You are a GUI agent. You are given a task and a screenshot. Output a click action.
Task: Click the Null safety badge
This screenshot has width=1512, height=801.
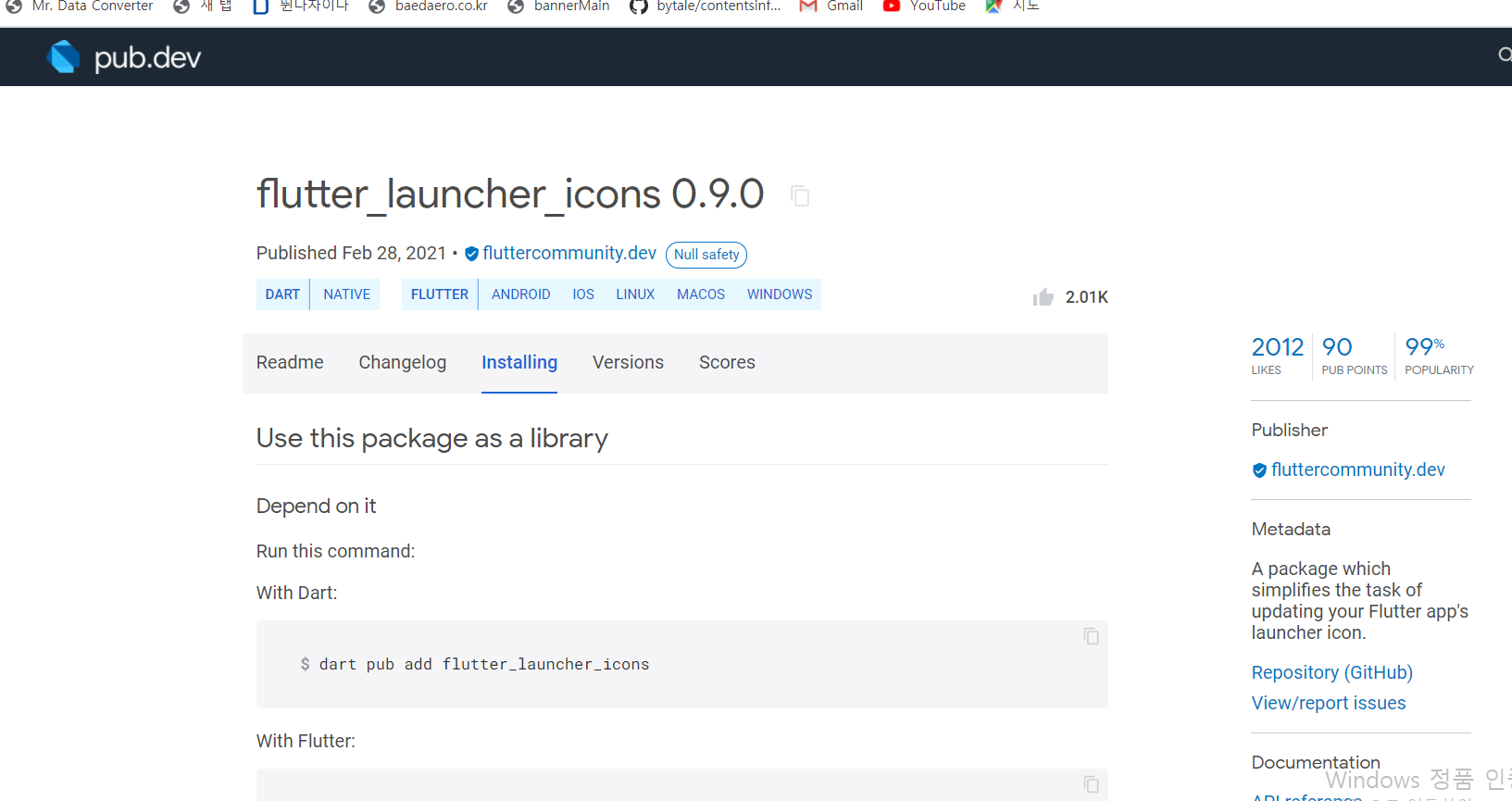click(x=706, y=255)
